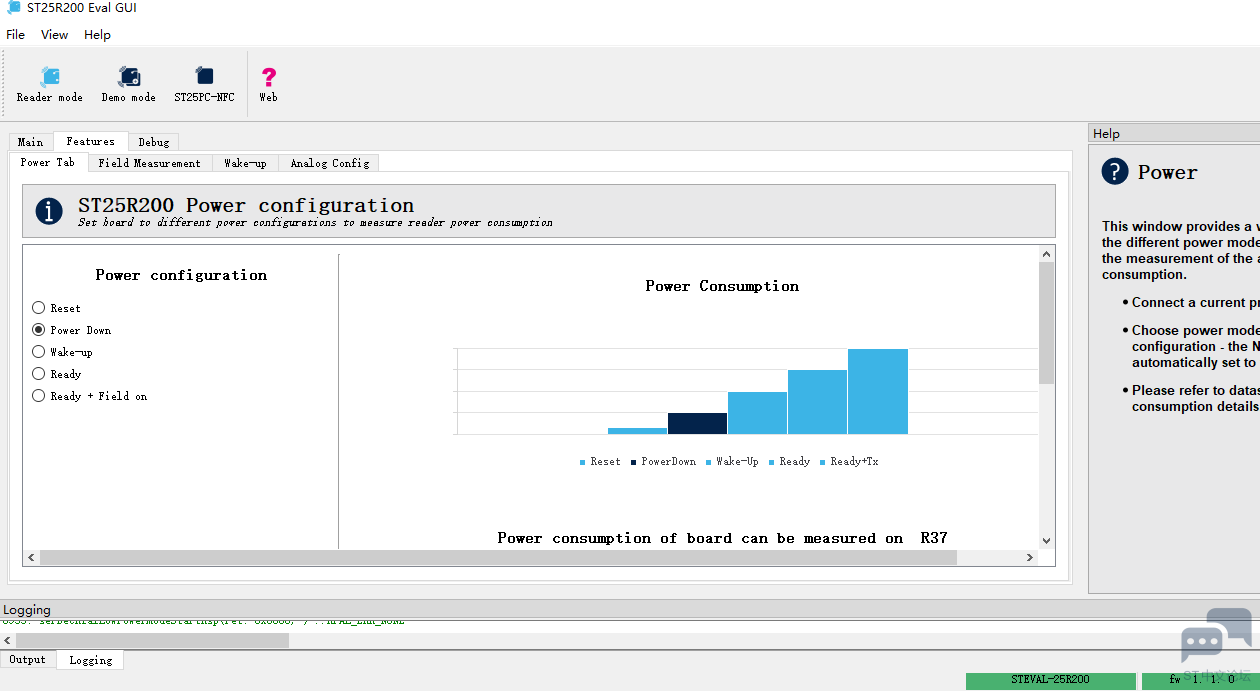
Task: Open the Analog Config tab
Action: 330,163
